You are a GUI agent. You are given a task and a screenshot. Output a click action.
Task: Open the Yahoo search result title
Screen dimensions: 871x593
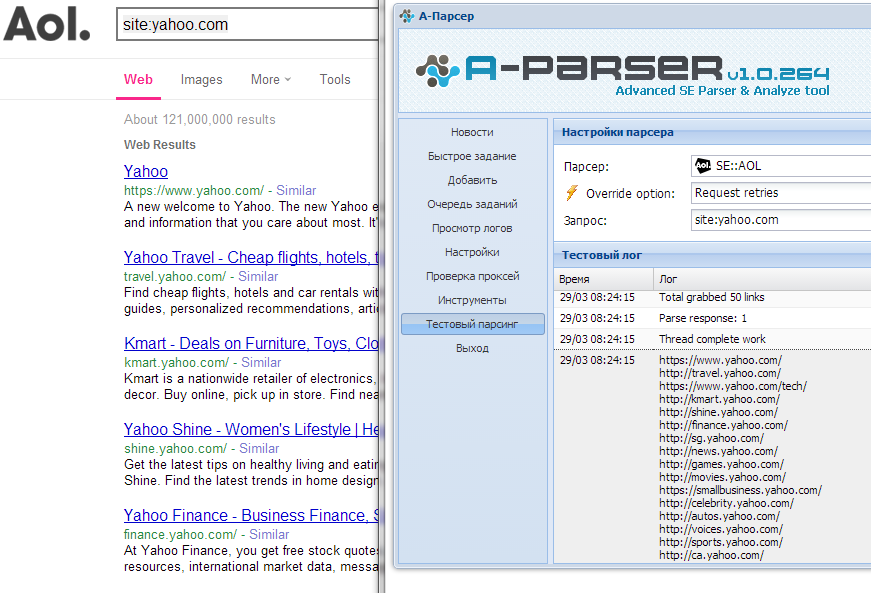(x=146, y=171)
